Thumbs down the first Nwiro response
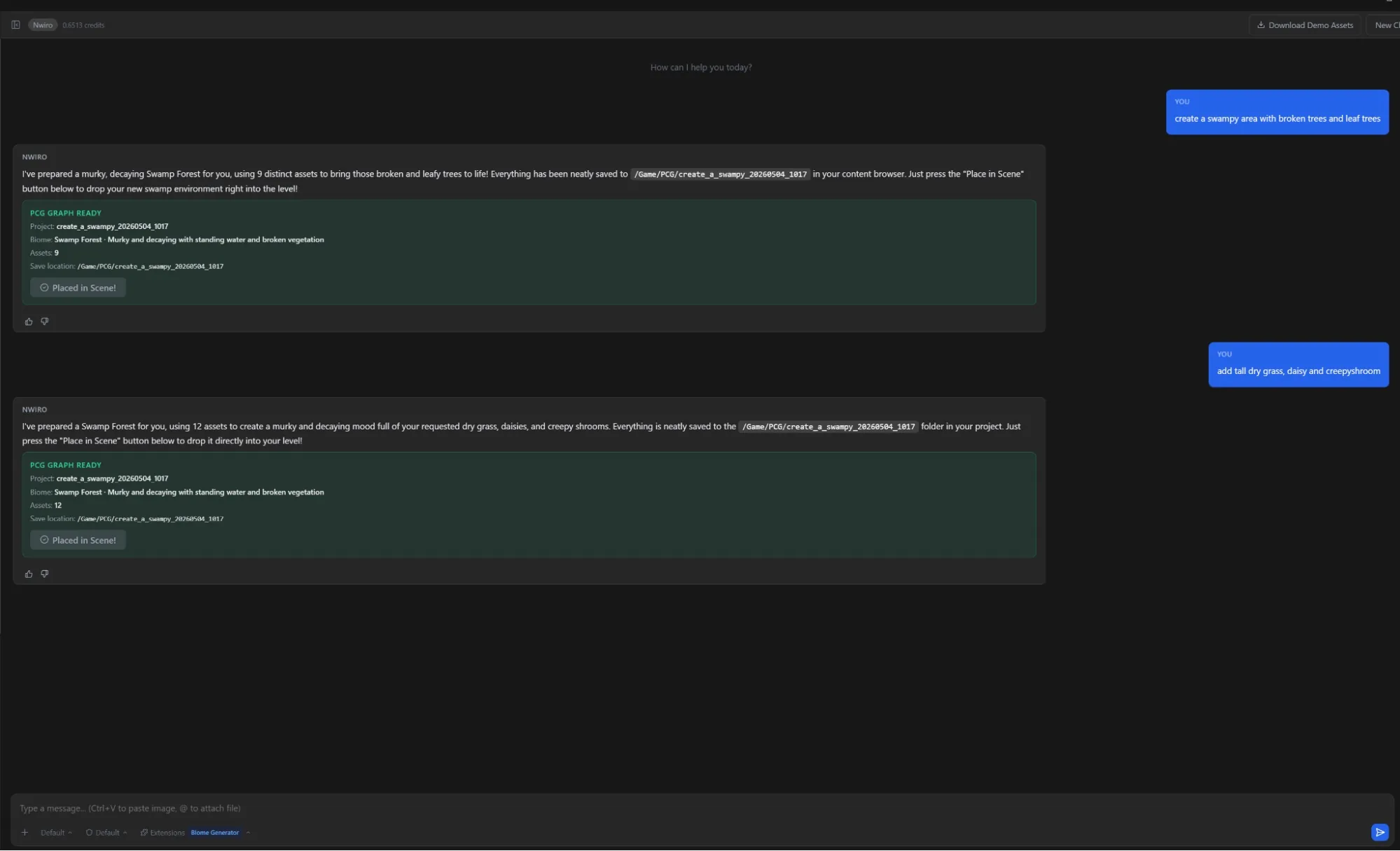 [45, 321]
